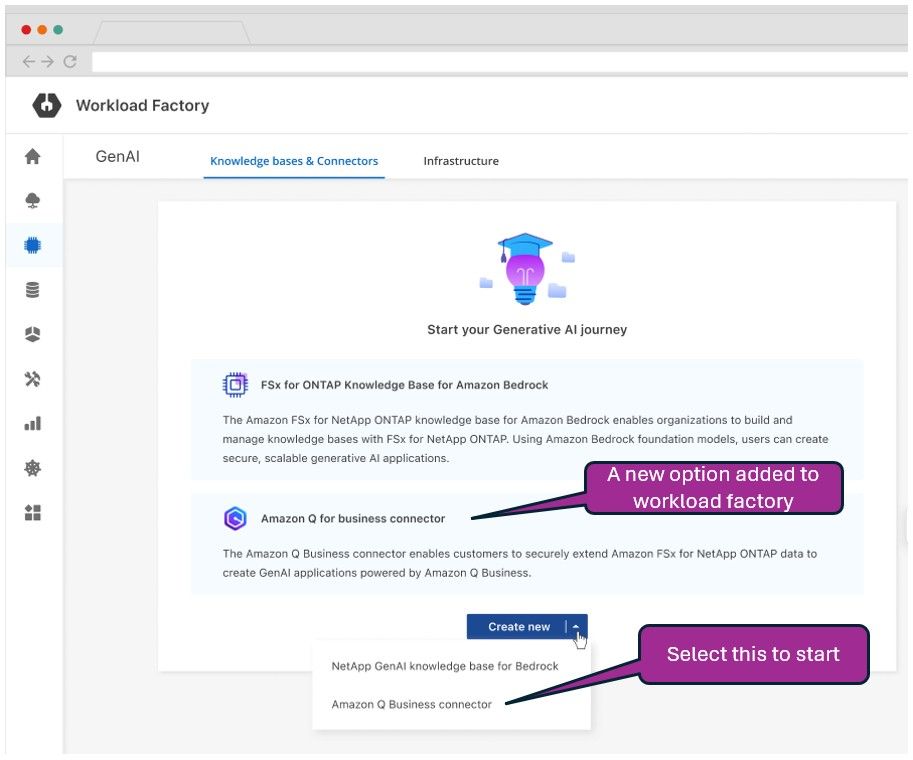
Task: Choose NetApp GenAI knowledge base for Bedrock
Action: click(x=445, y=666)
